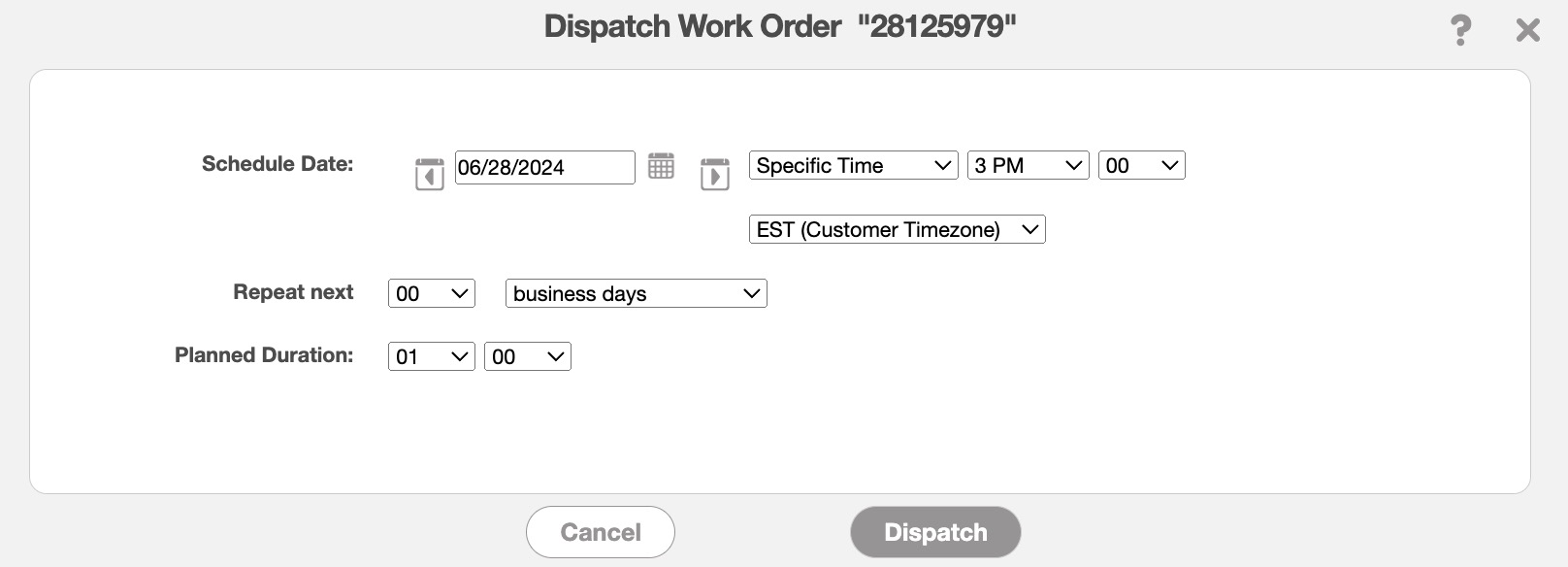Open schedule minutes dropdown beside 3 PM
Viewport: 1568px width, 567px height.
[1141, 165]
